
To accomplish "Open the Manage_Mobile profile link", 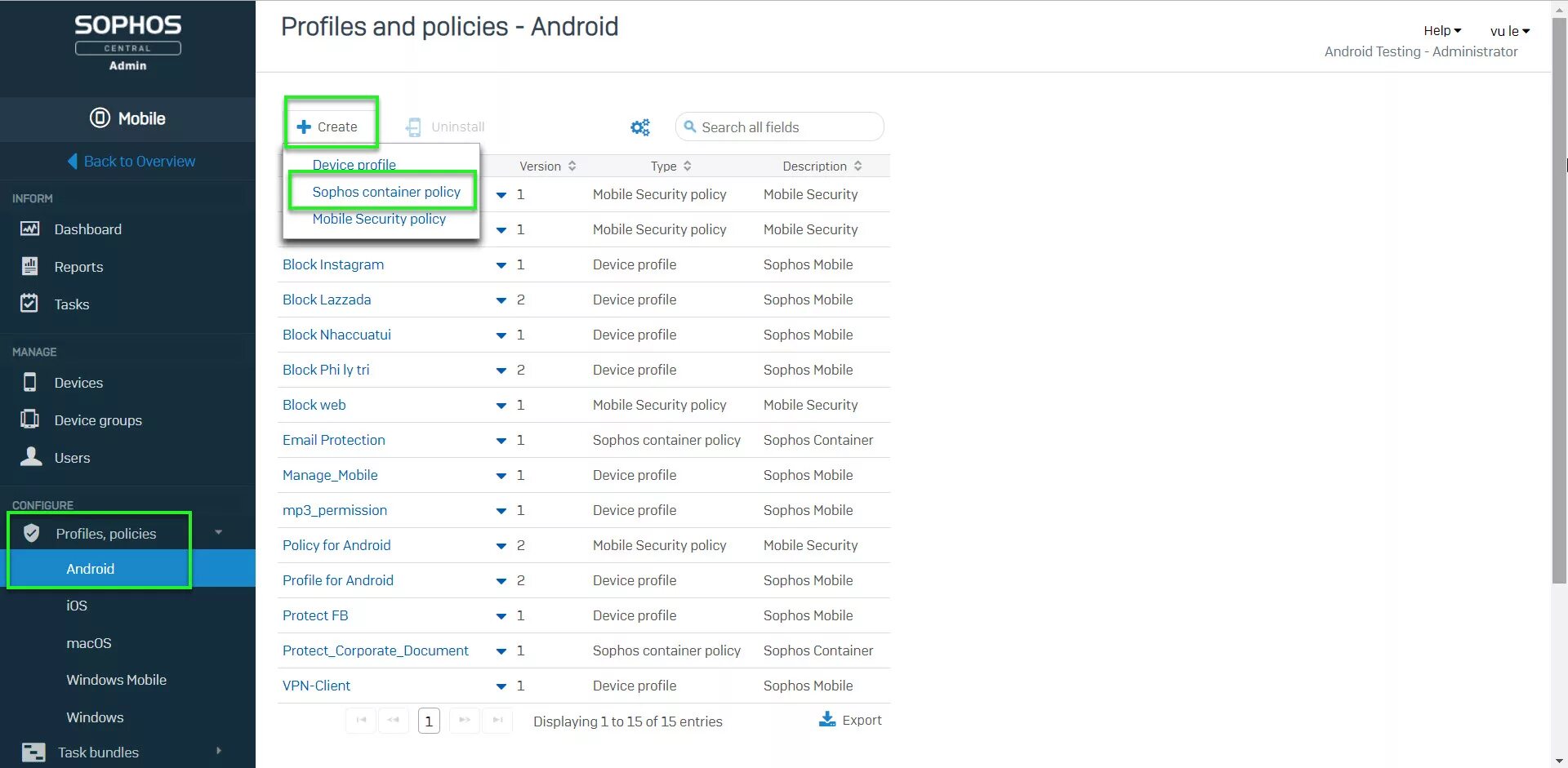I will click(330, 475).
